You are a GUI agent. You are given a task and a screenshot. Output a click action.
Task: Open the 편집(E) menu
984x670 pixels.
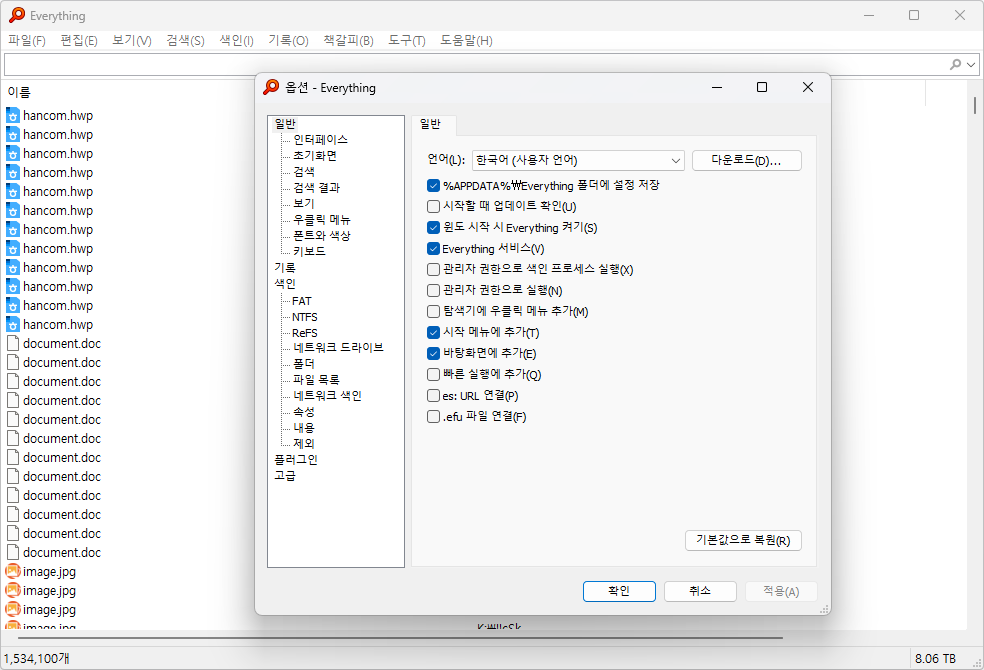coord(78,41)
